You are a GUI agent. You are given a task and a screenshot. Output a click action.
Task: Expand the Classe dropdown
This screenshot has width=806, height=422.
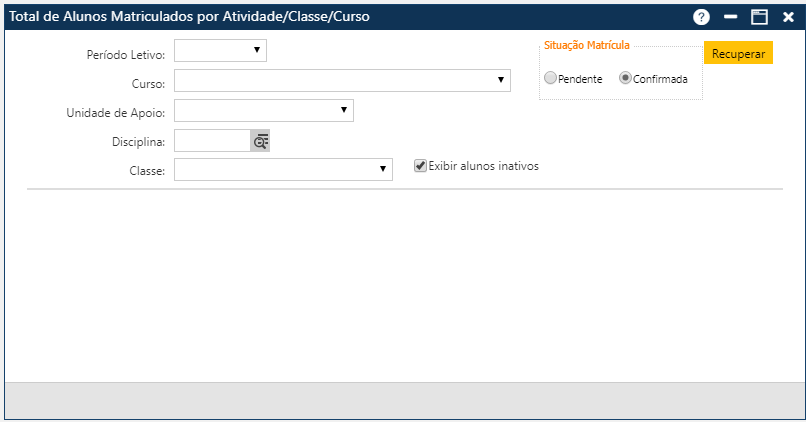283,170
